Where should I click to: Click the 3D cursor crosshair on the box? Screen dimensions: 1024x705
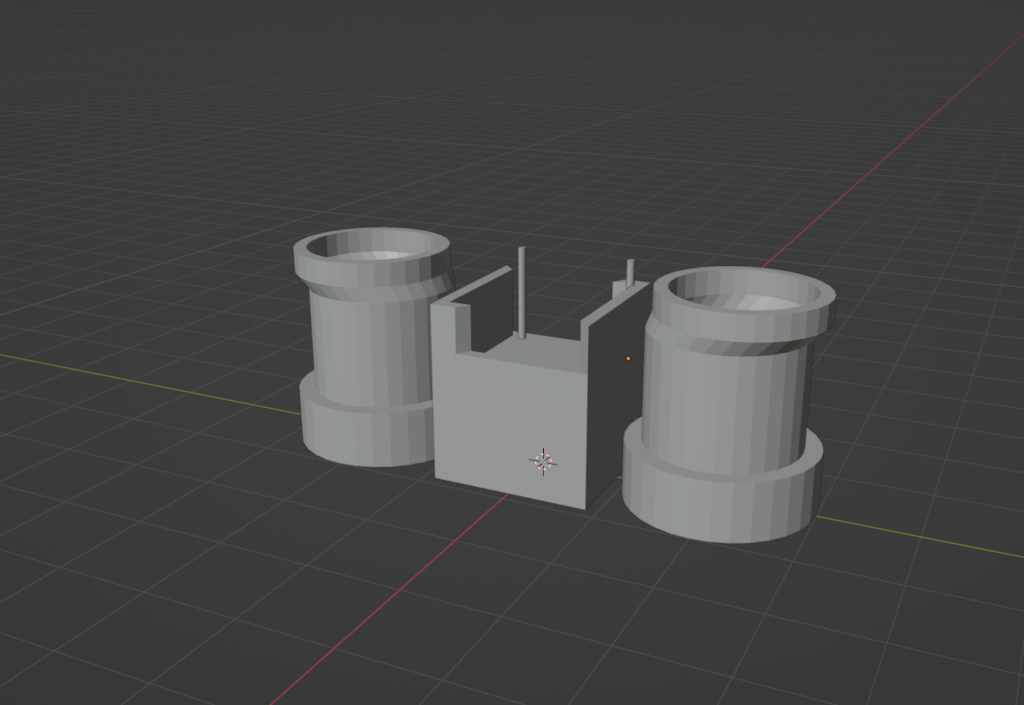tap(543, 460)
